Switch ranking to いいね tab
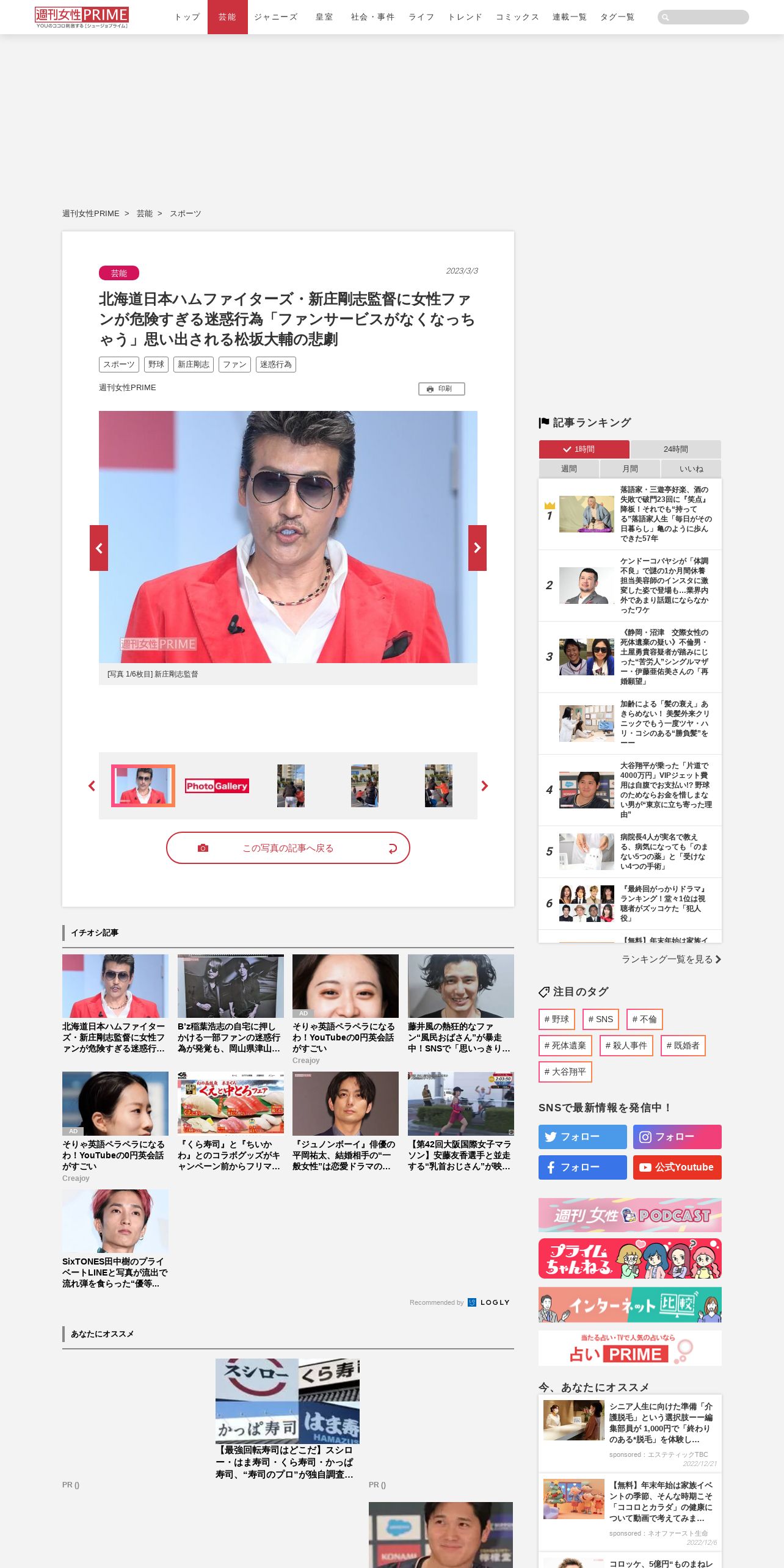 click(x=691, y=469)
